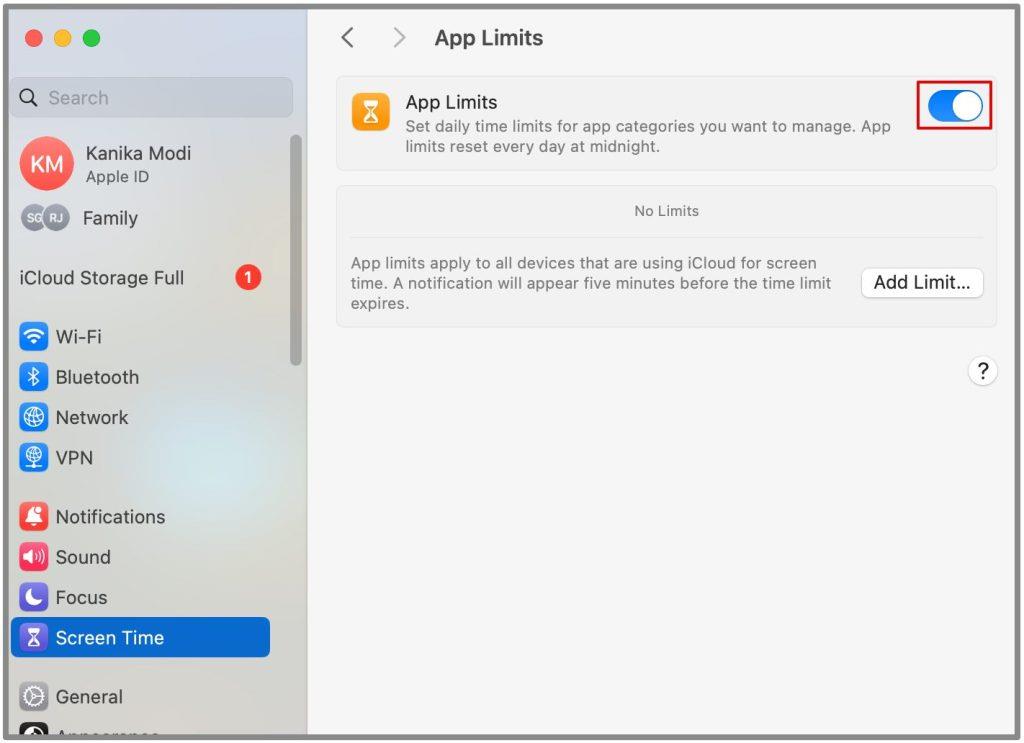Screen dimensions: 1024x743
Task: Click the search magnifying glass icon
Action: pyautogui.click(x=28, y=97)
